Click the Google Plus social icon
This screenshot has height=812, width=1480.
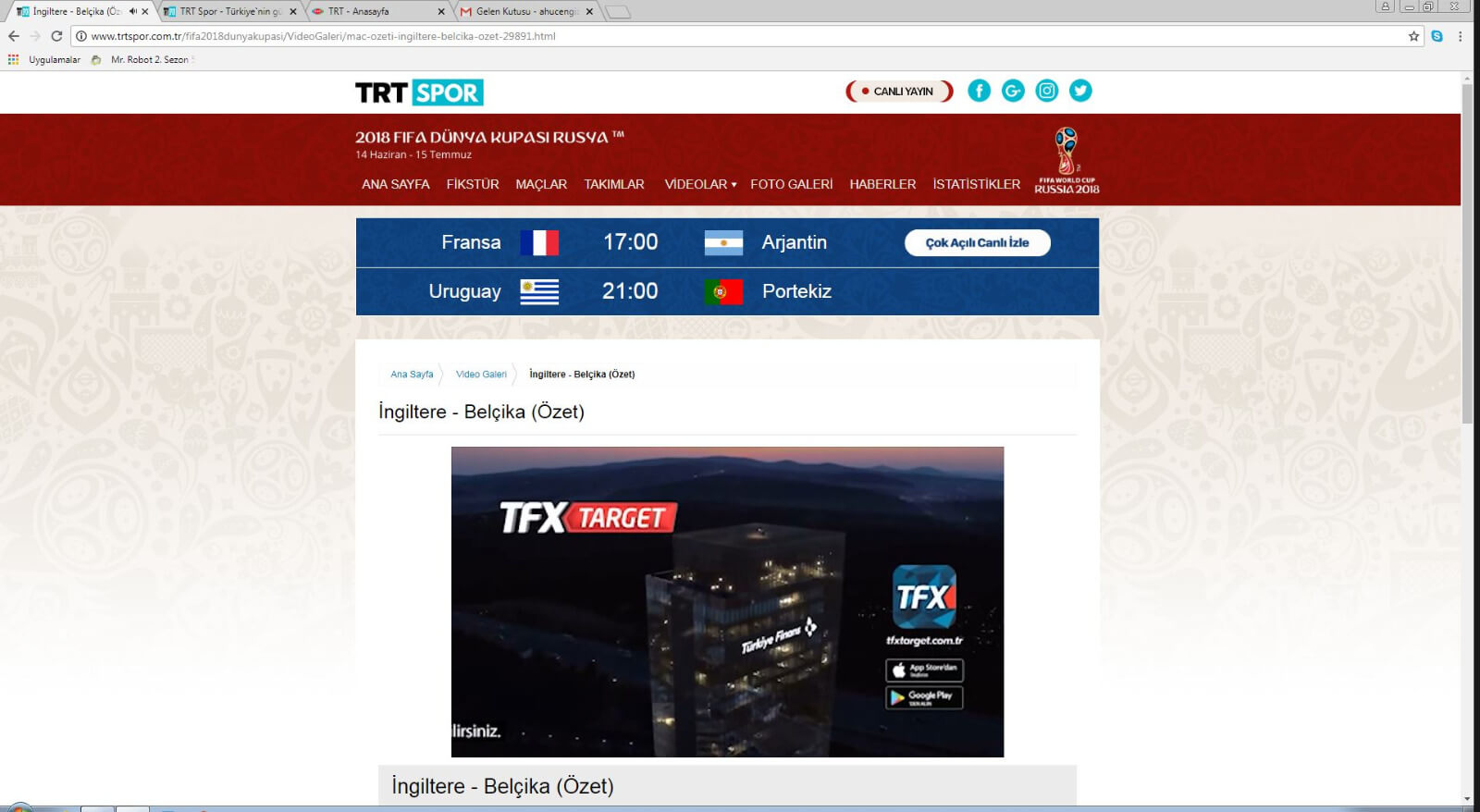coord(1013,91)
